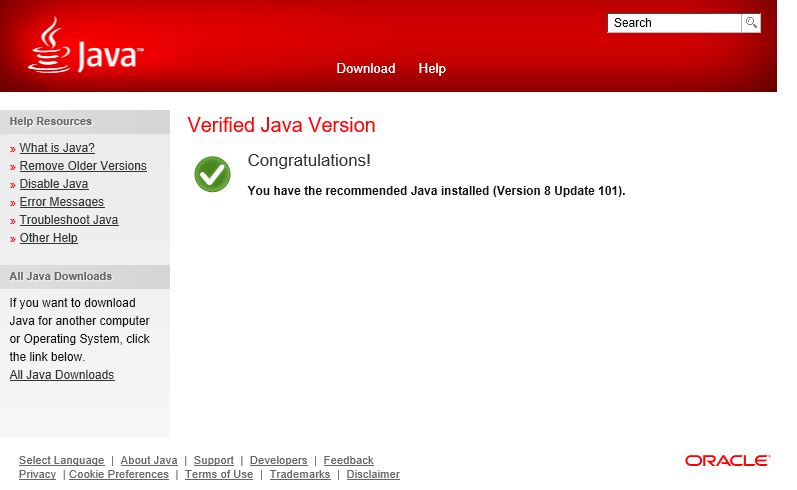This screenshot has height=490, width=797.
Task: Go to Disable Java help page
Action: click(x=54, y=184)
